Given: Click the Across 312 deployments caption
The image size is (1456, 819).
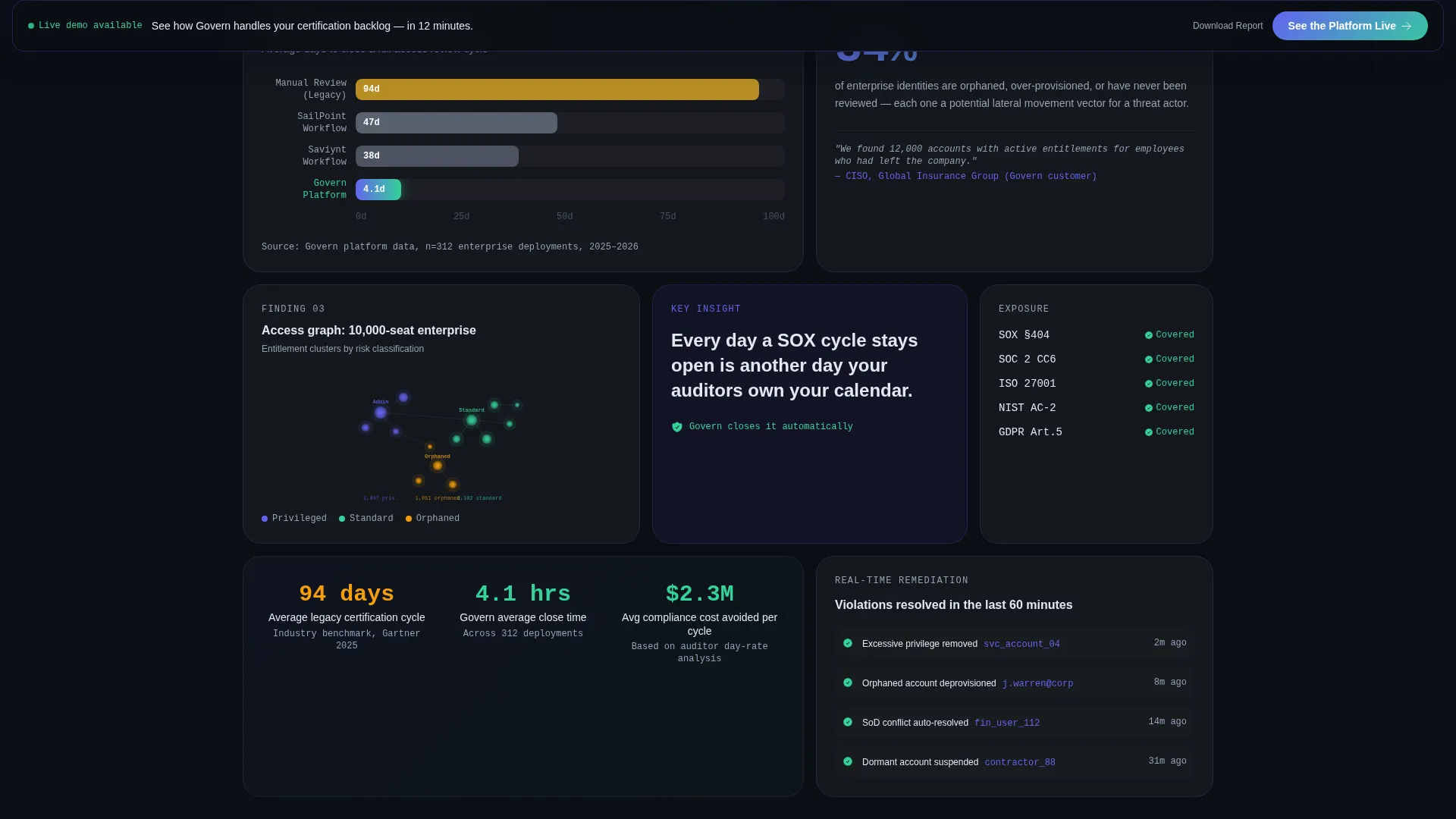Looking at the screenshot, I should coord(523,634).
